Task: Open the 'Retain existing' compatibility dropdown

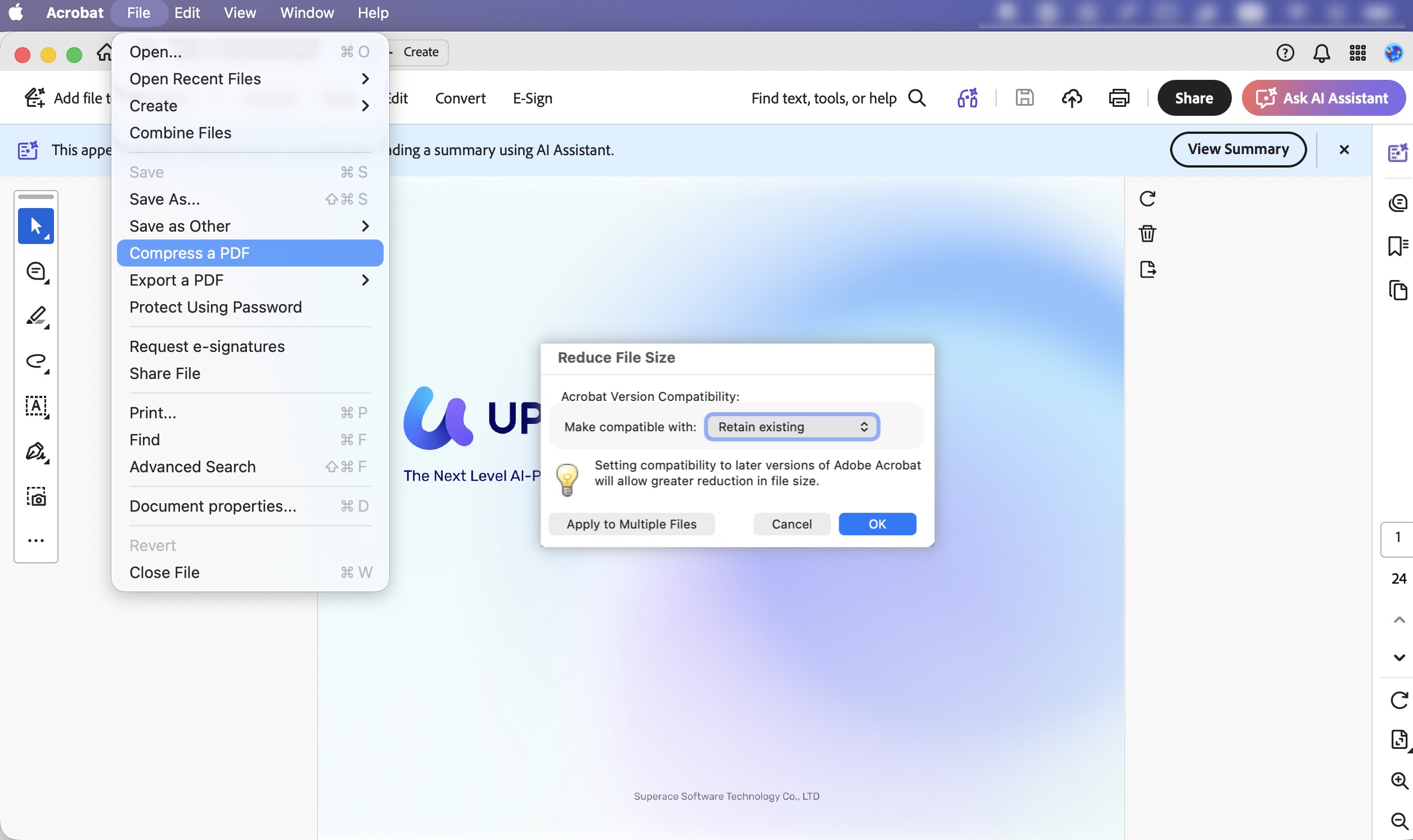Action: point(791,427)
